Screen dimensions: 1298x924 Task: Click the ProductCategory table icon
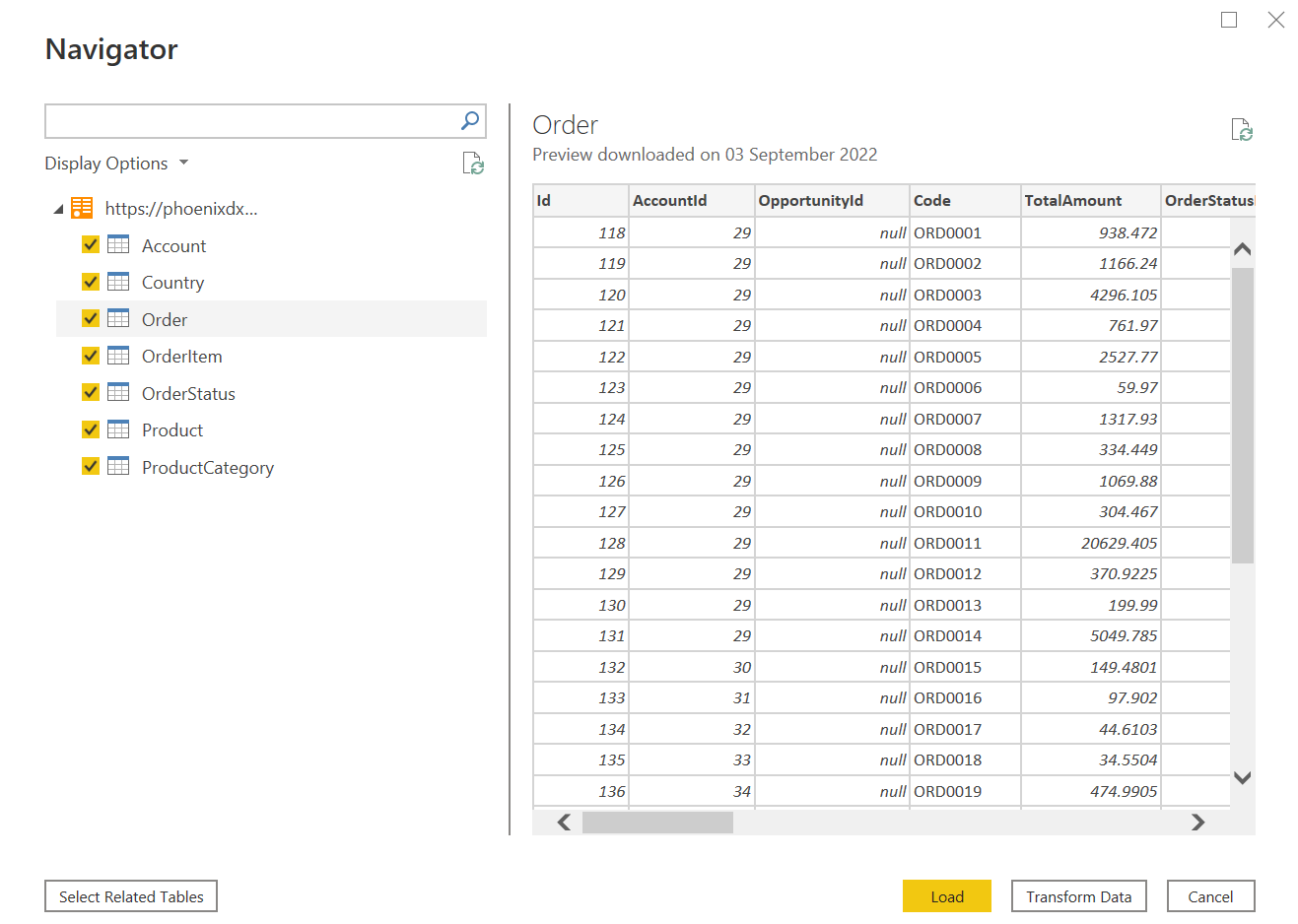[x=118, y=466]
